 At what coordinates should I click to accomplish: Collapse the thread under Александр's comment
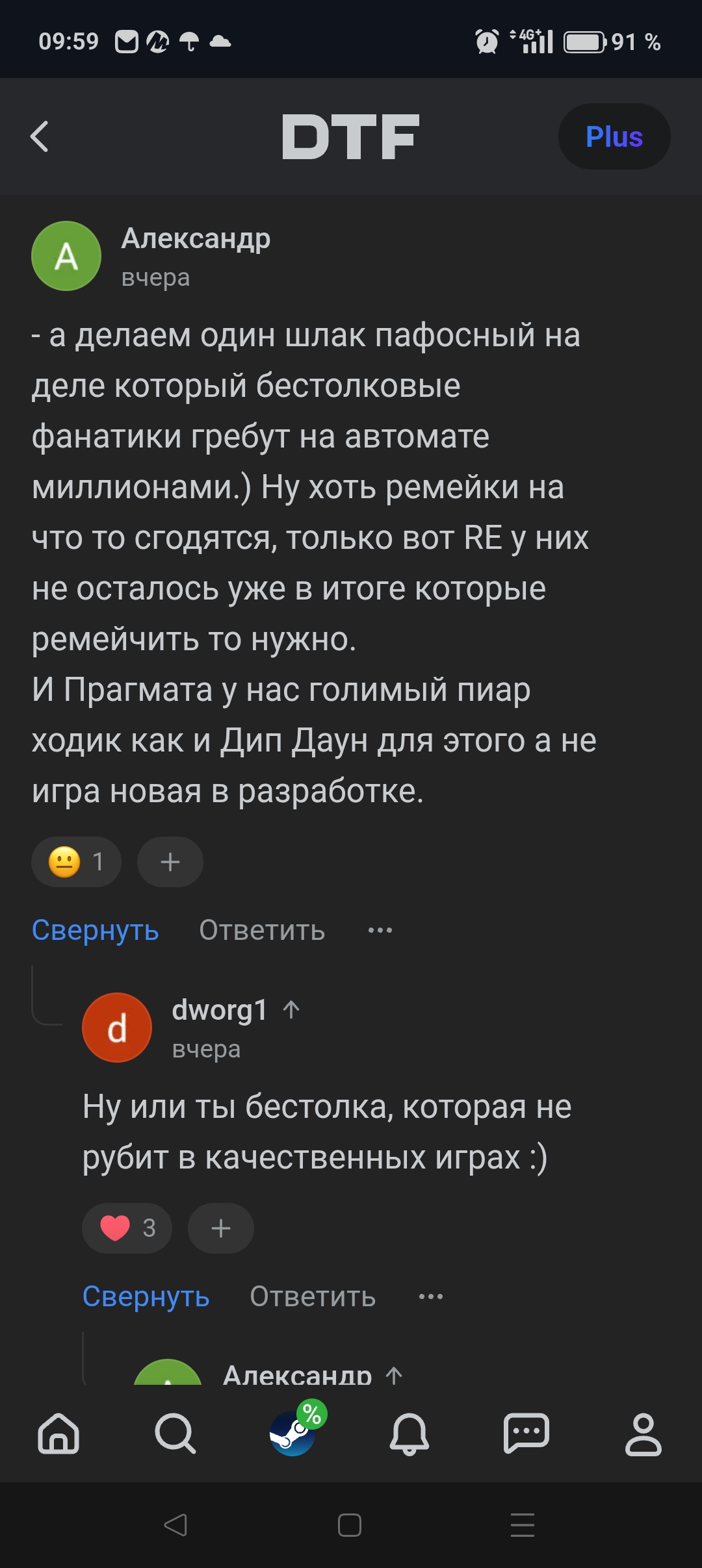click(96, 930)
